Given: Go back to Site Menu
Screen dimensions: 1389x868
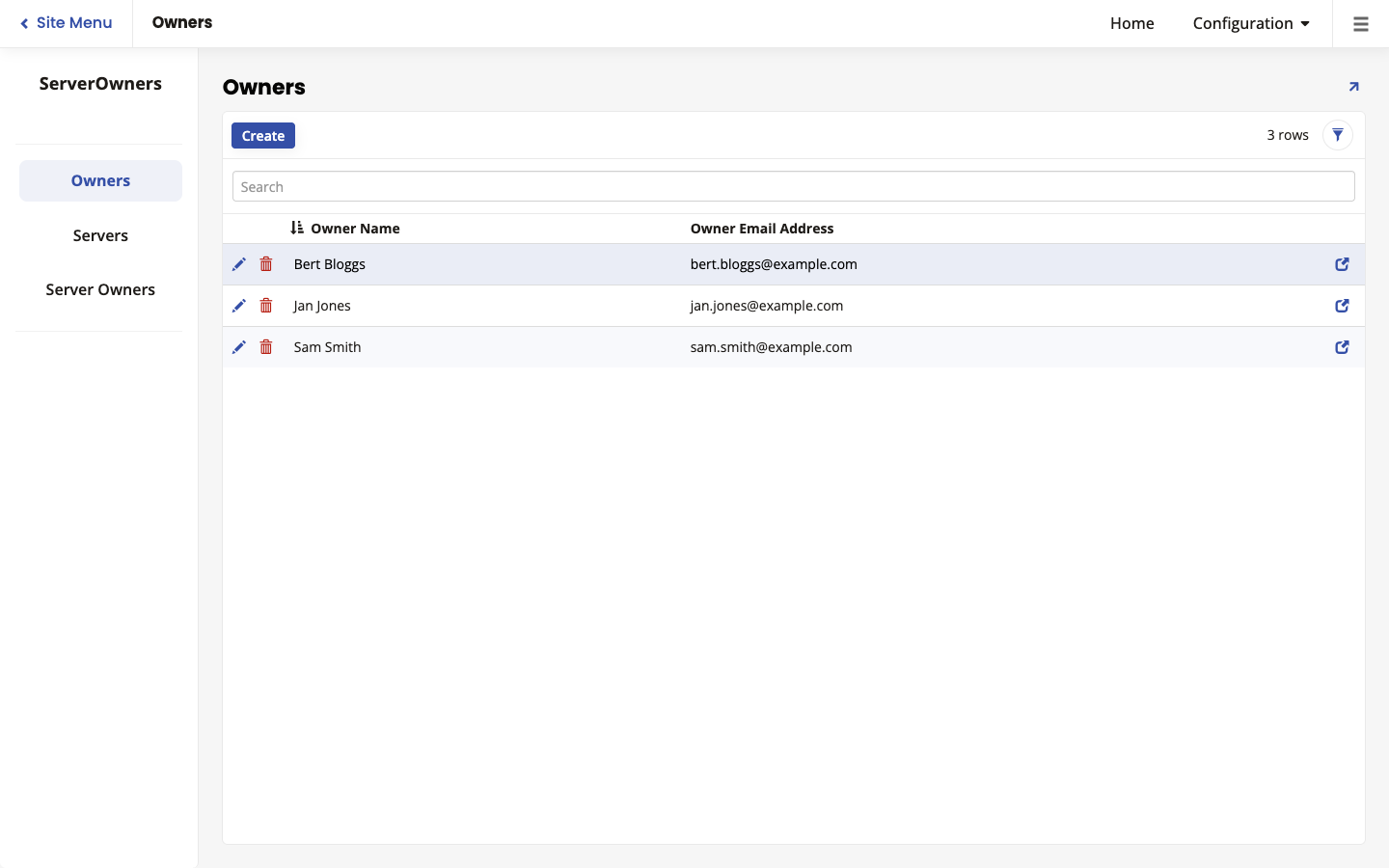Looking at the screenshot, I should 66,23.
